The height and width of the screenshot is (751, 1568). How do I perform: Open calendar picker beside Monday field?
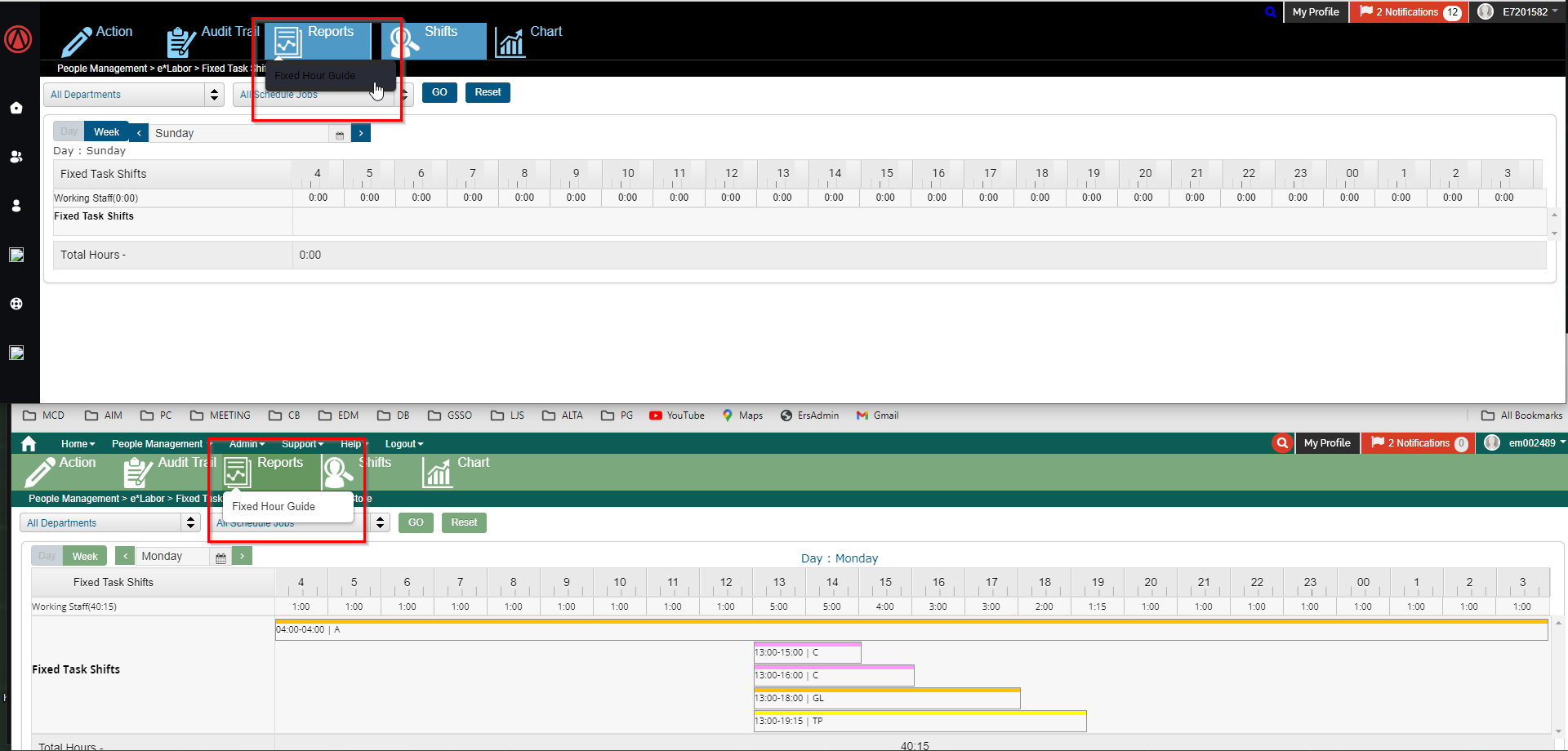(220, 558)
